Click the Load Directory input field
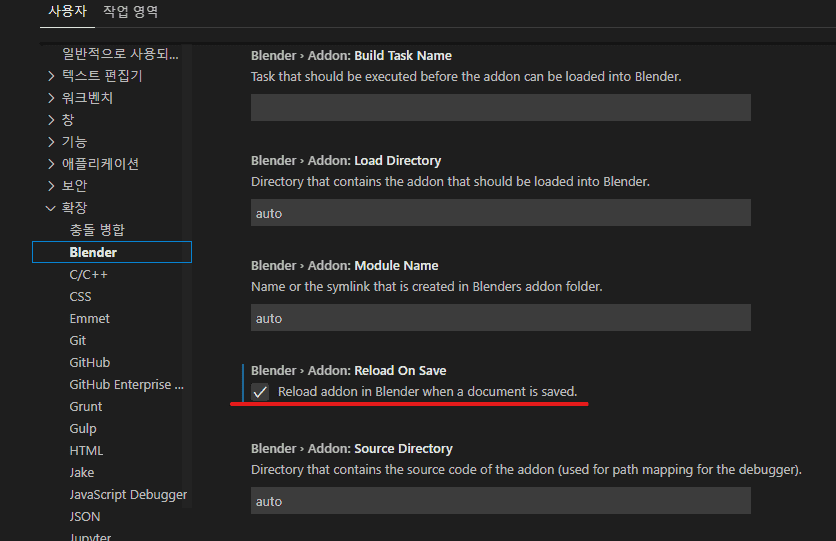836x541 pixels. 500,213
